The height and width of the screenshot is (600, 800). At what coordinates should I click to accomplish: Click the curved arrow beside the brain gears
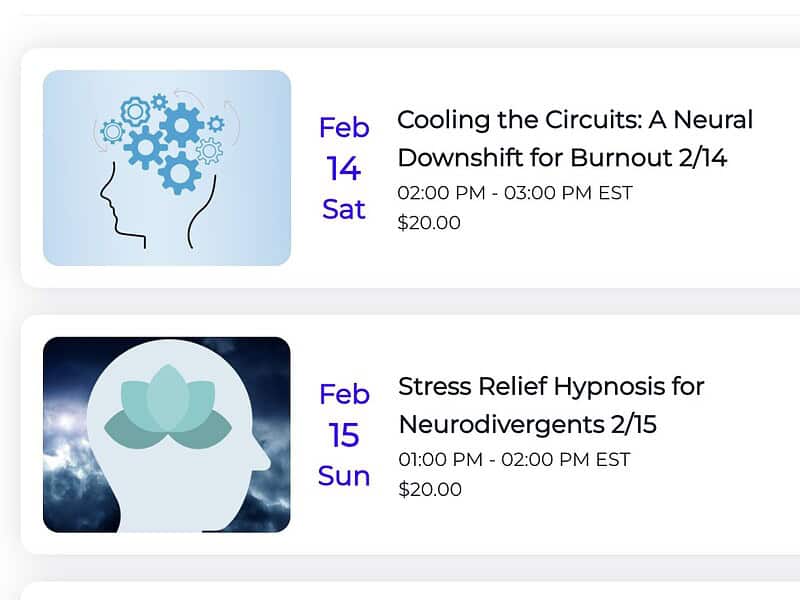tap(232, 118)
